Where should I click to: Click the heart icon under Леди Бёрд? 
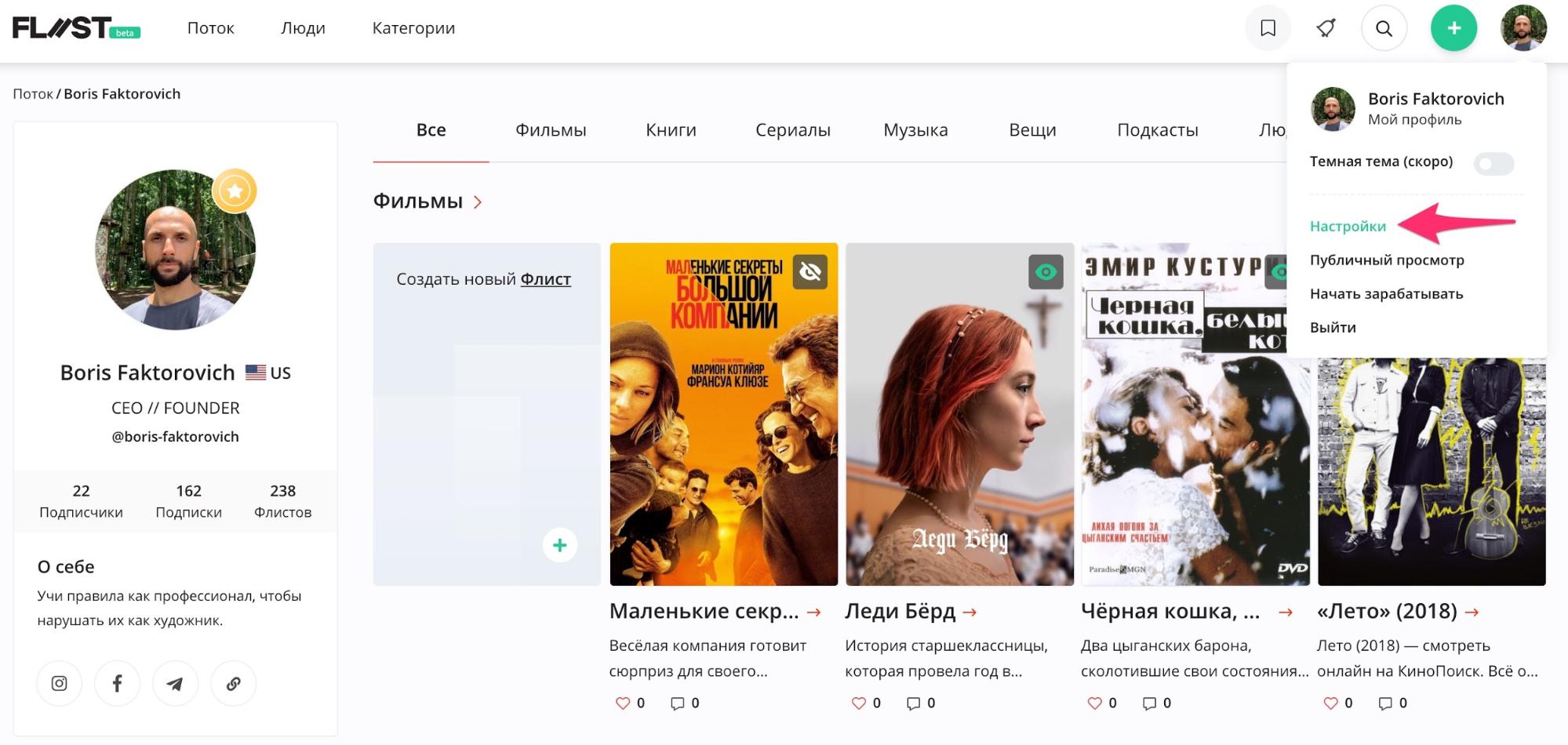click(859, 703)
